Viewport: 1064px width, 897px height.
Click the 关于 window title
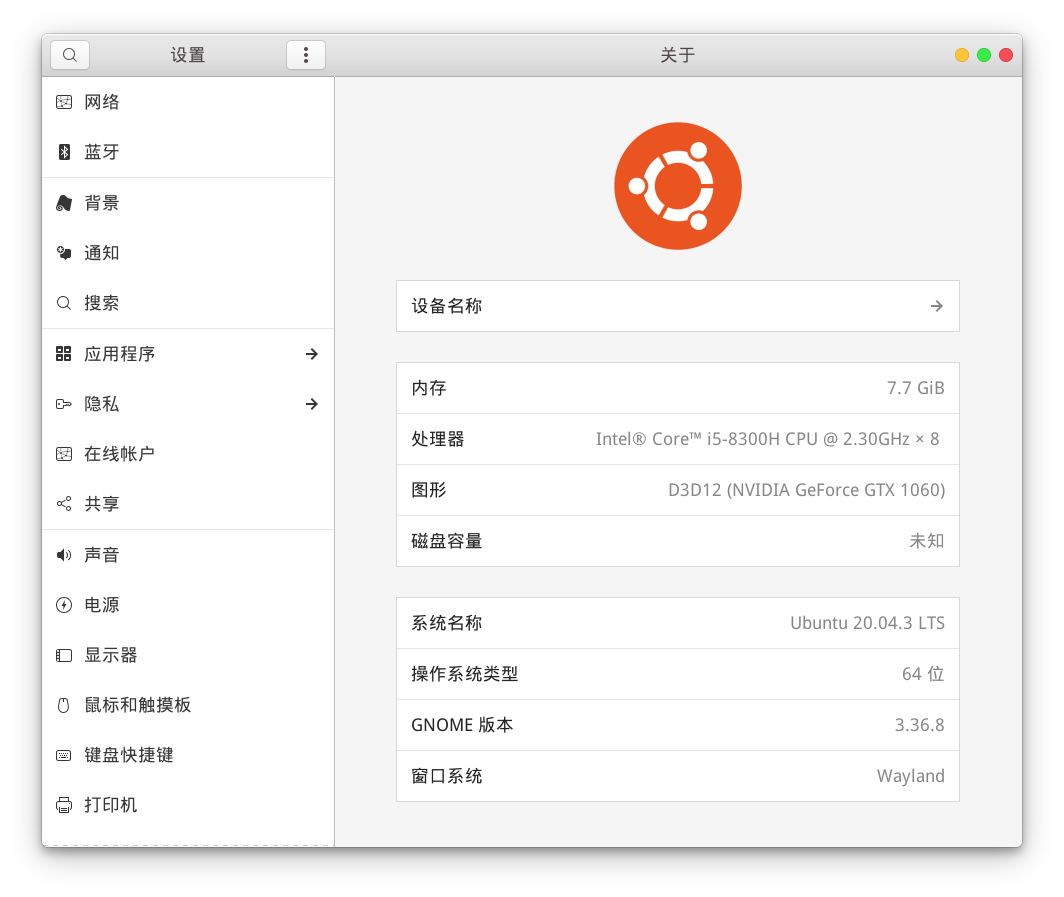click(678, 55)
